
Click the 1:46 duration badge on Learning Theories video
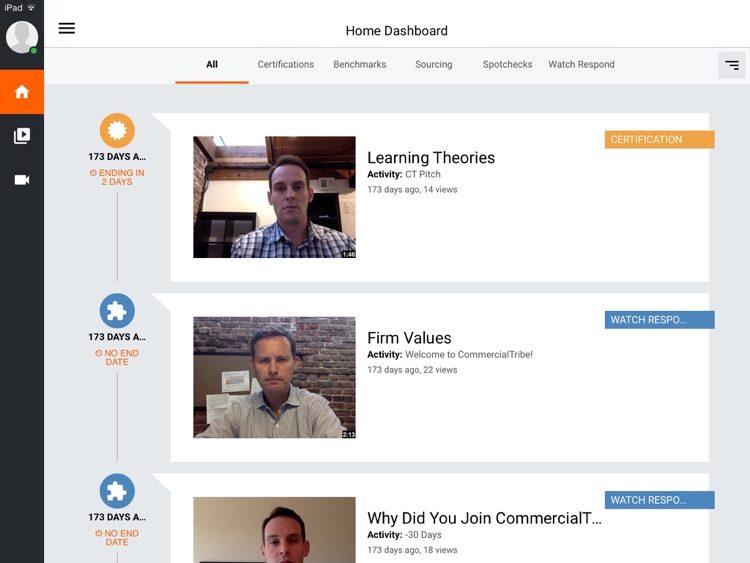(349, 254)
